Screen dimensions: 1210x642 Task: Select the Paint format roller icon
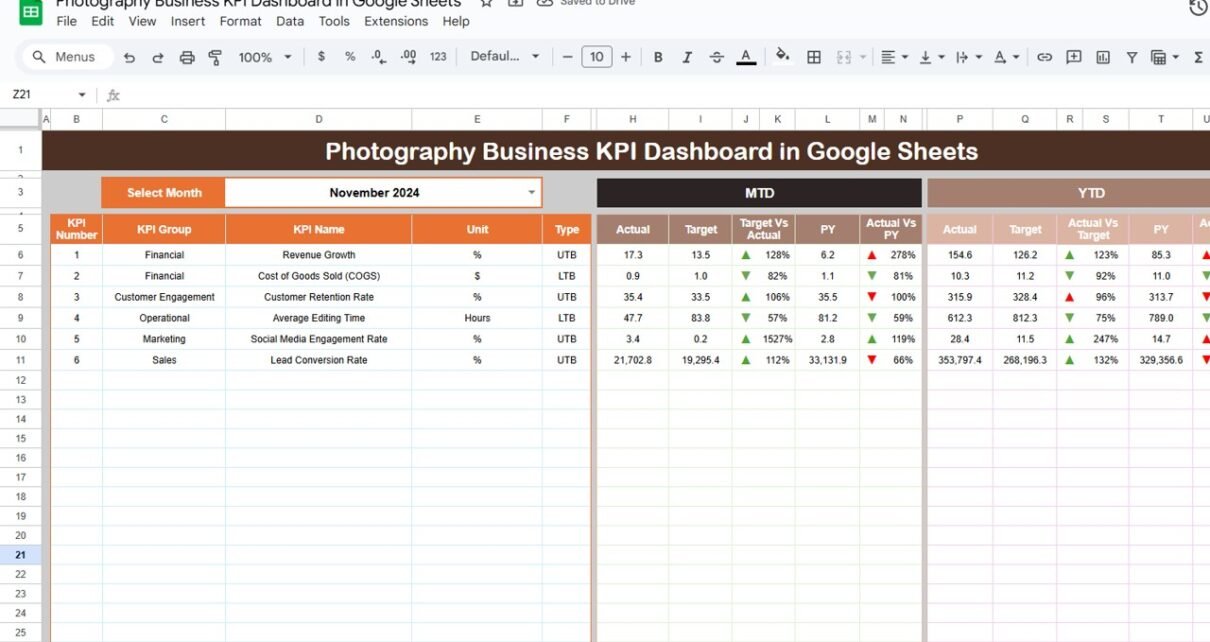pyautogui.click(x=215, y=57)
